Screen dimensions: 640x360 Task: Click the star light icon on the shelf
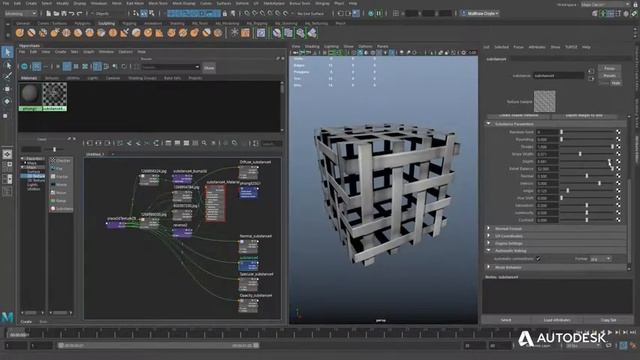(234, 33)
